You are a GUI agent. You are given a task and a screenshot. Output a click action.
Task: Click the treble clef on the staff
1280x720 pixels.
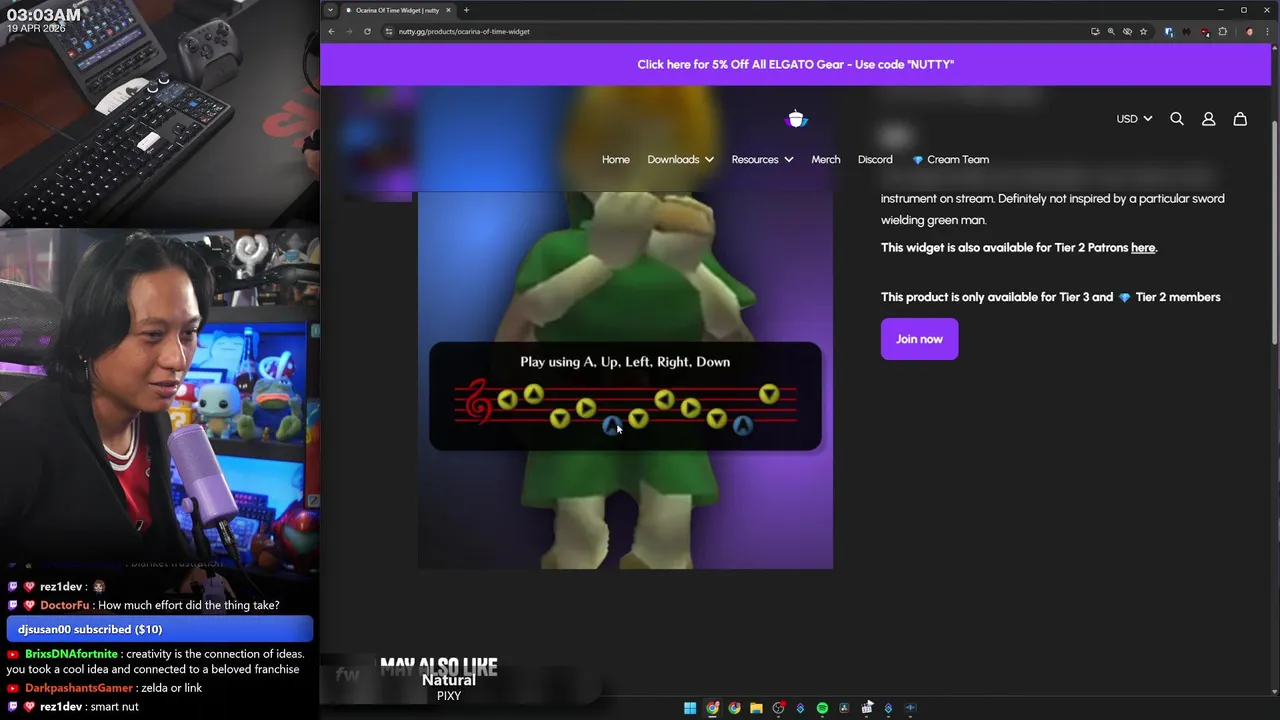coord(478,401)
